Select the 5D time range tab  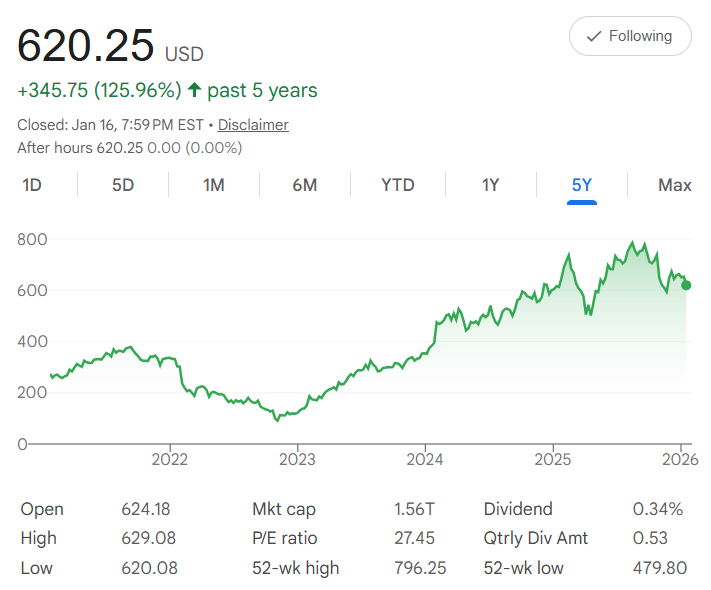click(x=123, y=185)
